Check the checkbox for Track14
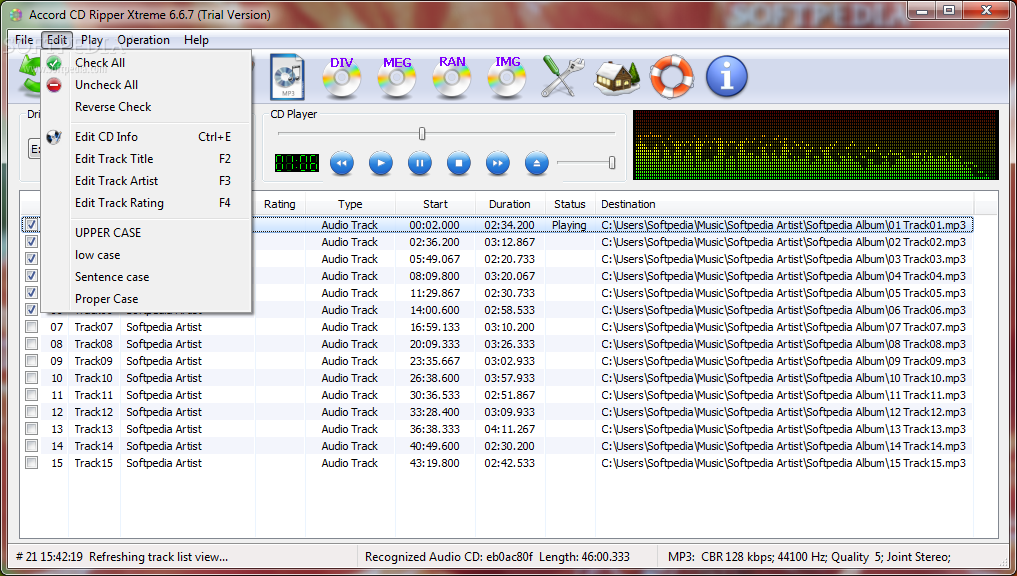 (x=31, y=445)
